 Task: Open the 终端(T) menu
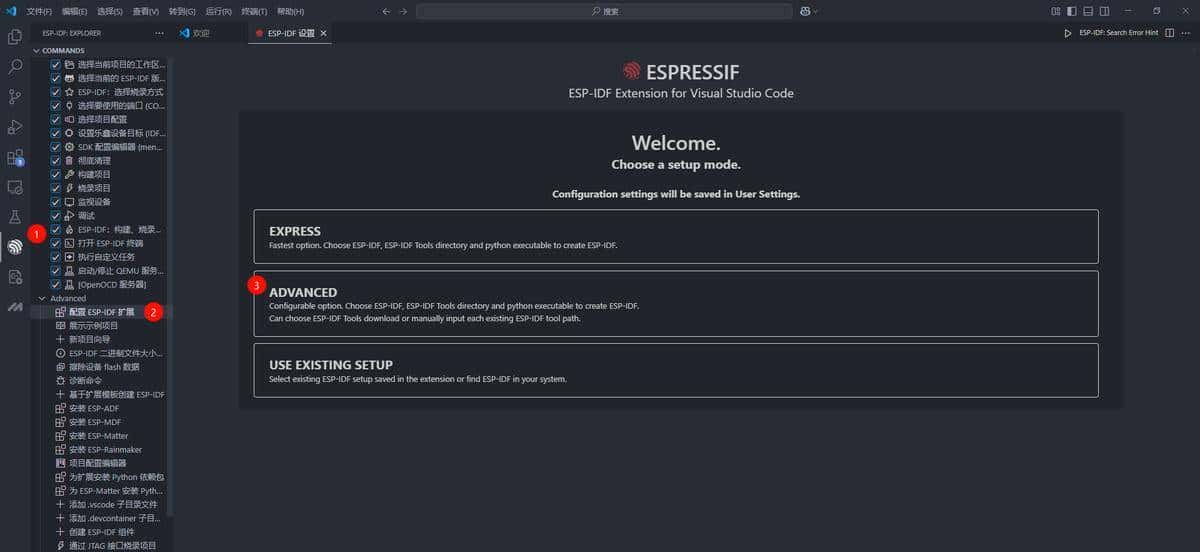tap(254, 11)
